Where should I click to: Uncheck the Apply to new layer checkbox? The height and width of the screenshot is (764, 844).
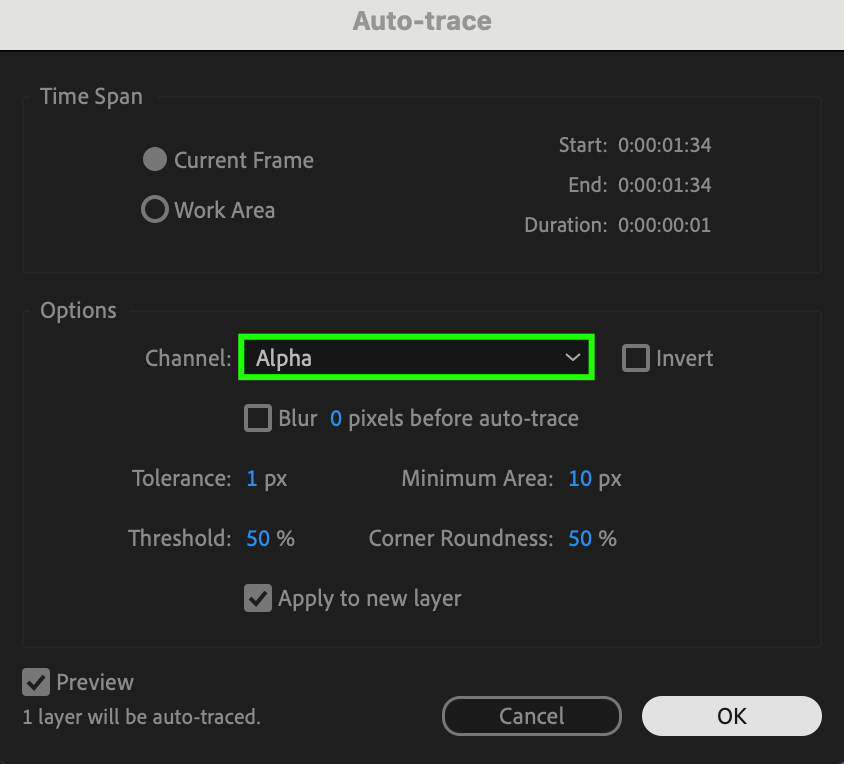pyautogui.click(x=258, y=599)
